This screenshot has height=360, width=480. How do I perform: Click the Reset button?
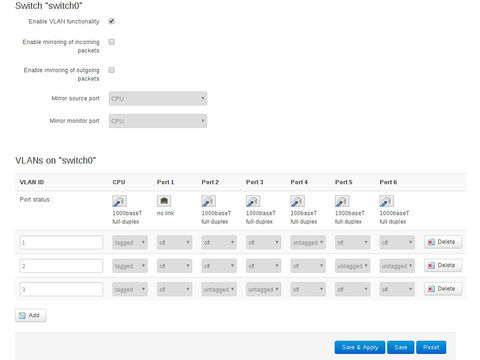click(x=431, y=347)
